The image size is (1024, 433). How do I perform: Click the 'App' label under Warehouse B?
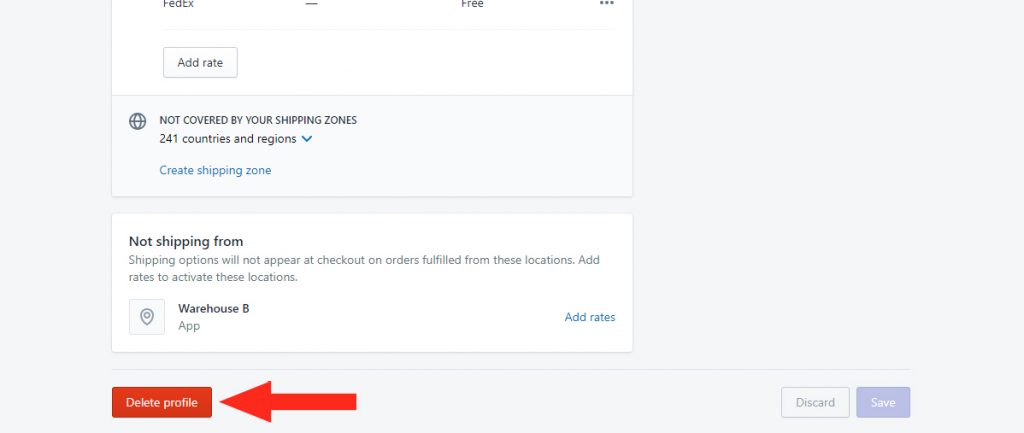tap(189, 326)
